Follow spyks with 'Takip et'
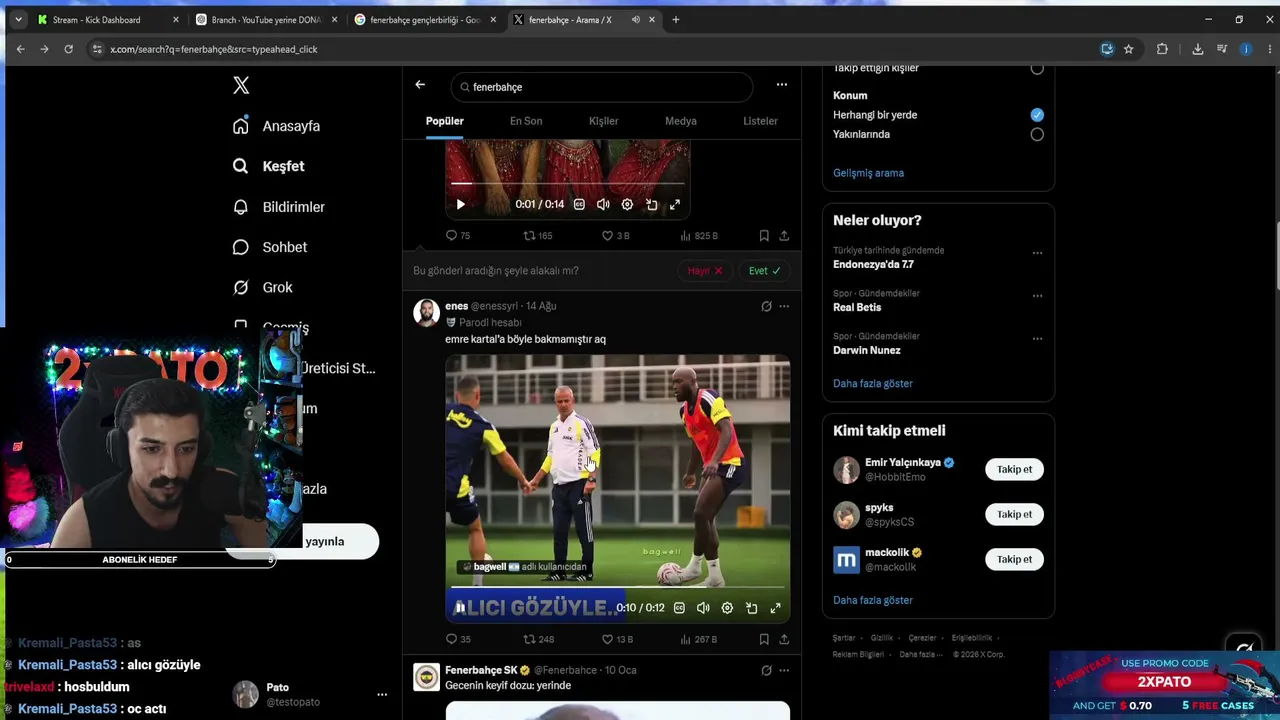Screen dimensions: 1280x720 (x=1014, y=514)
